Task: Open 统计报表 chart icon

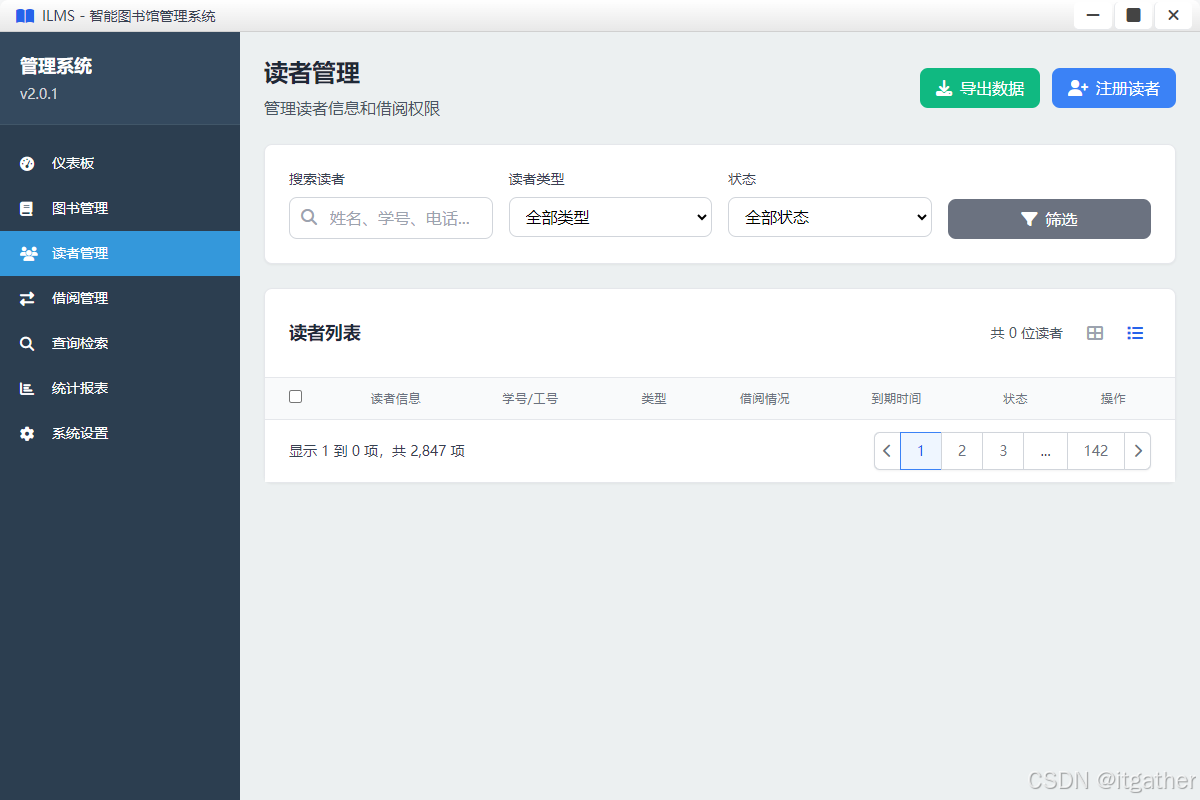Action: click(x=26, y=388)
